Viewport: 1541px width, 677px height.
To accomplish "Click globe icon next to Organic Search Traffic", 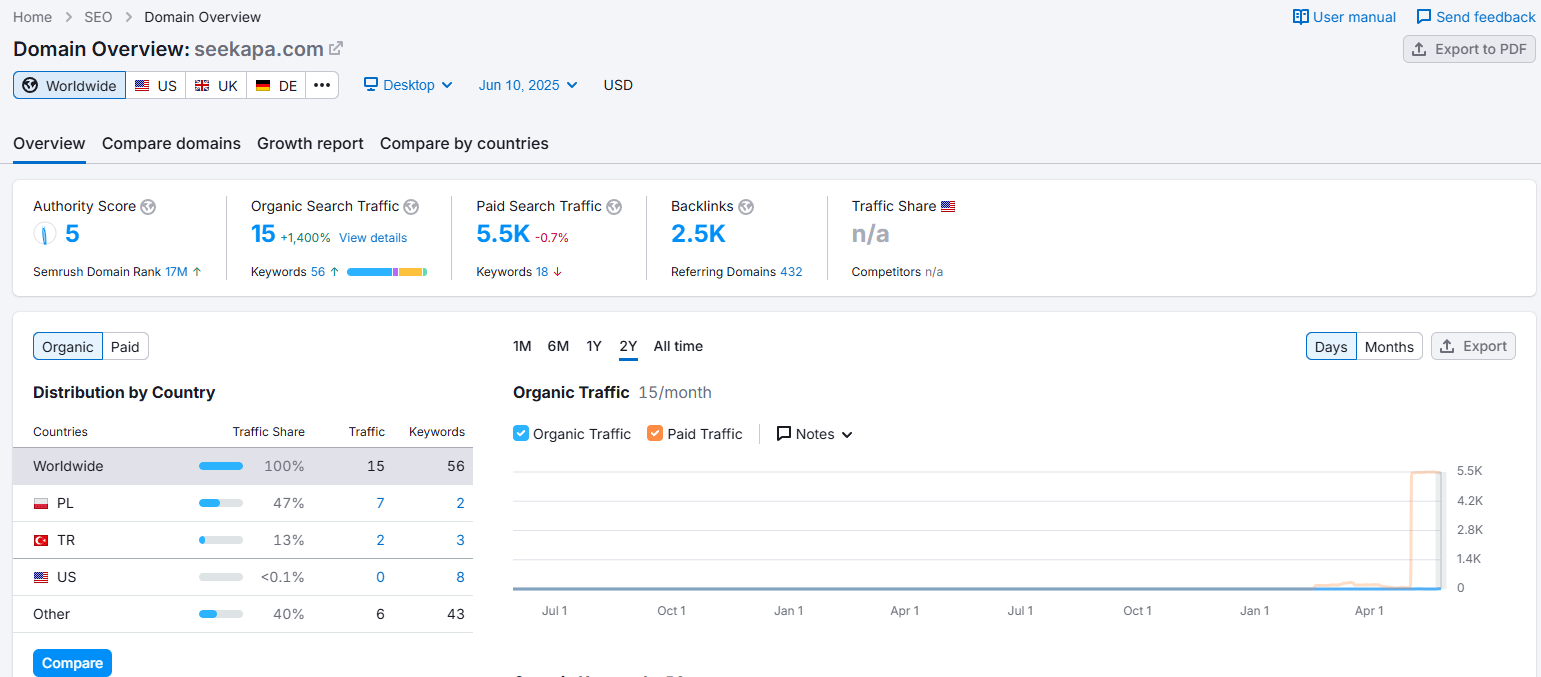I will click(x=411, y=207).
